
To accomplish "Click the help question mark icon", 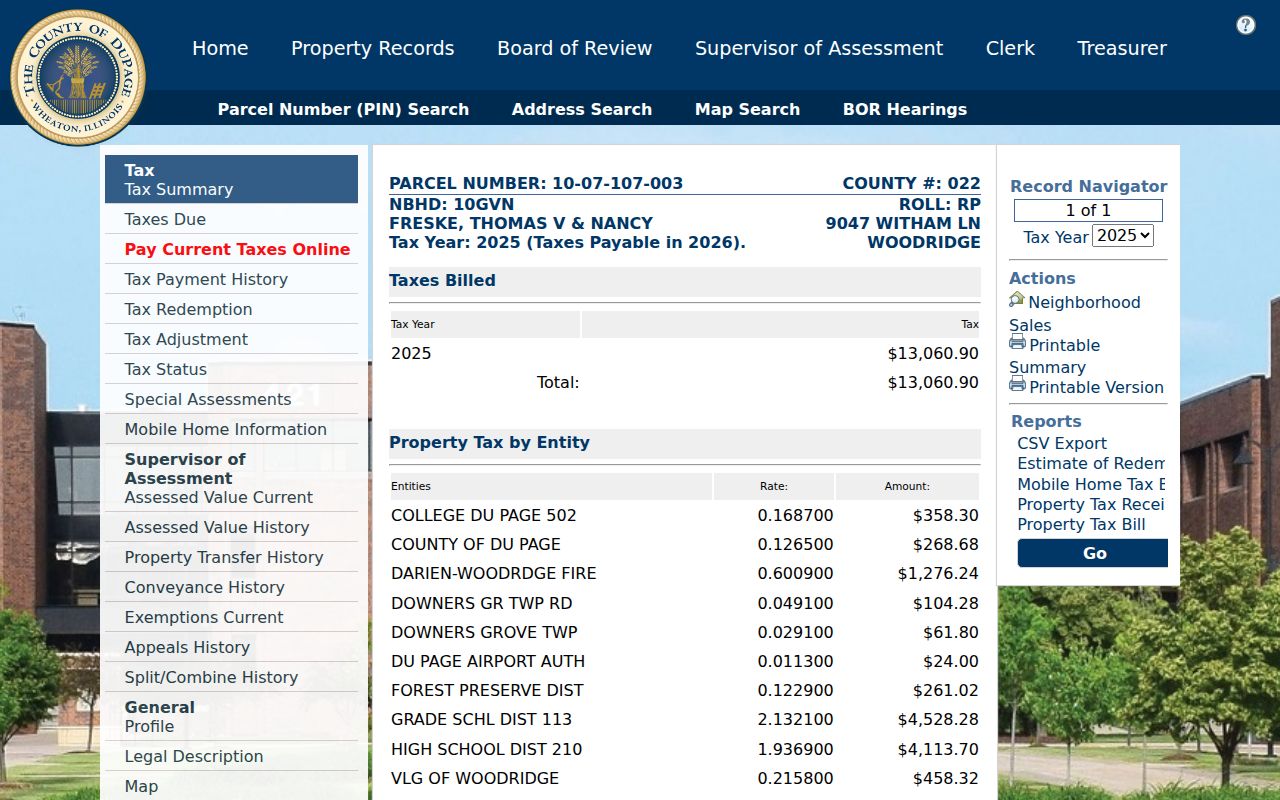I will (x=1245, y=25).
